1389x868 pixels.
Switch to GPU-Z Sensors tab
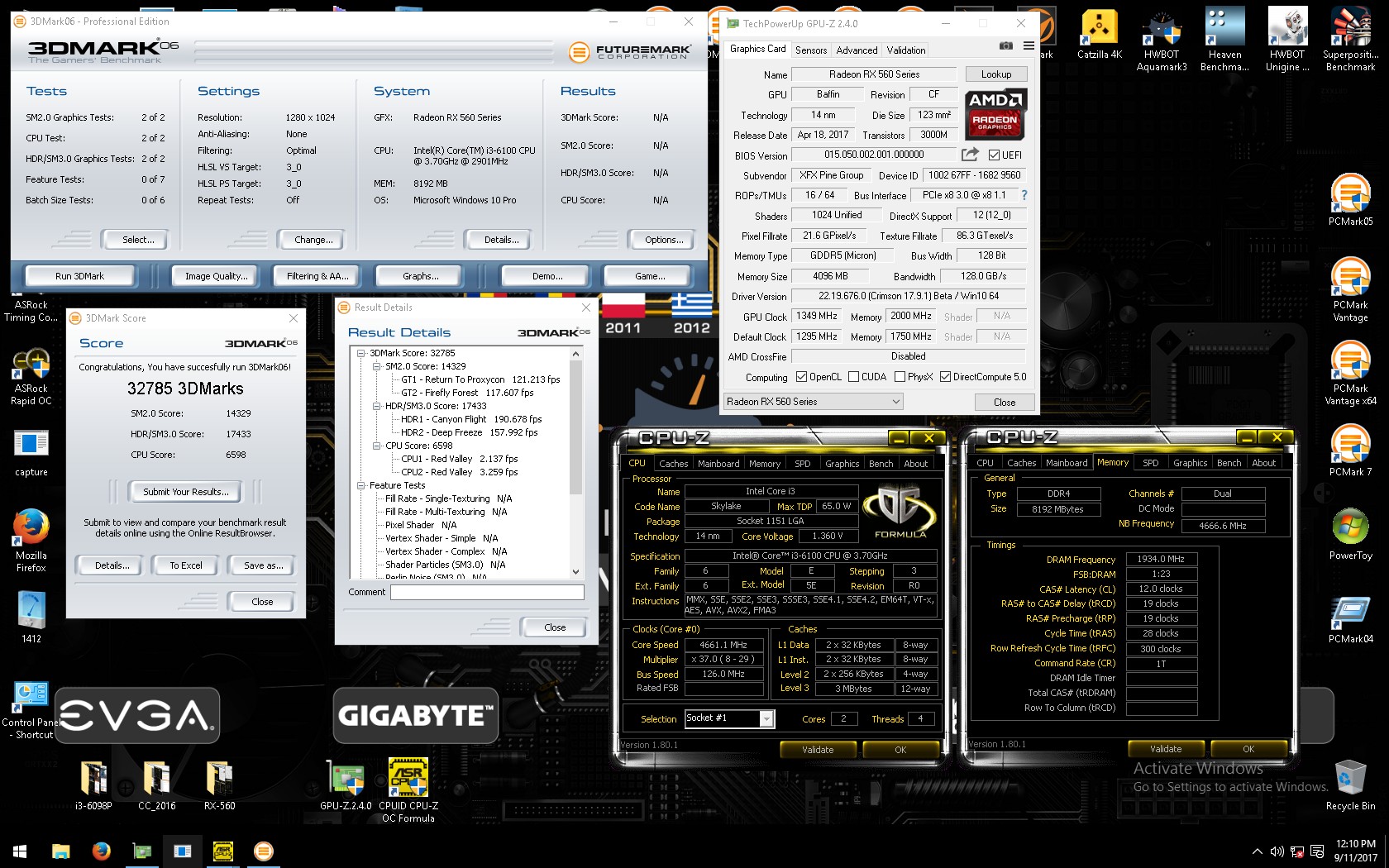[x=810, y=50]
